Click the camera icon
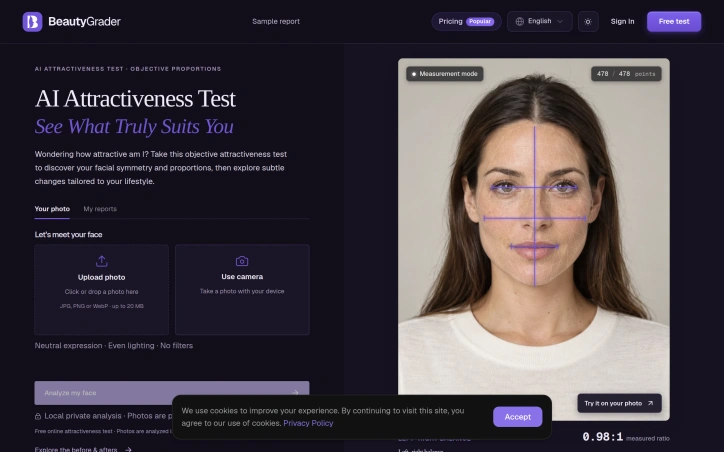The height and width of the screenshot is (452, 724). point(242,261)
